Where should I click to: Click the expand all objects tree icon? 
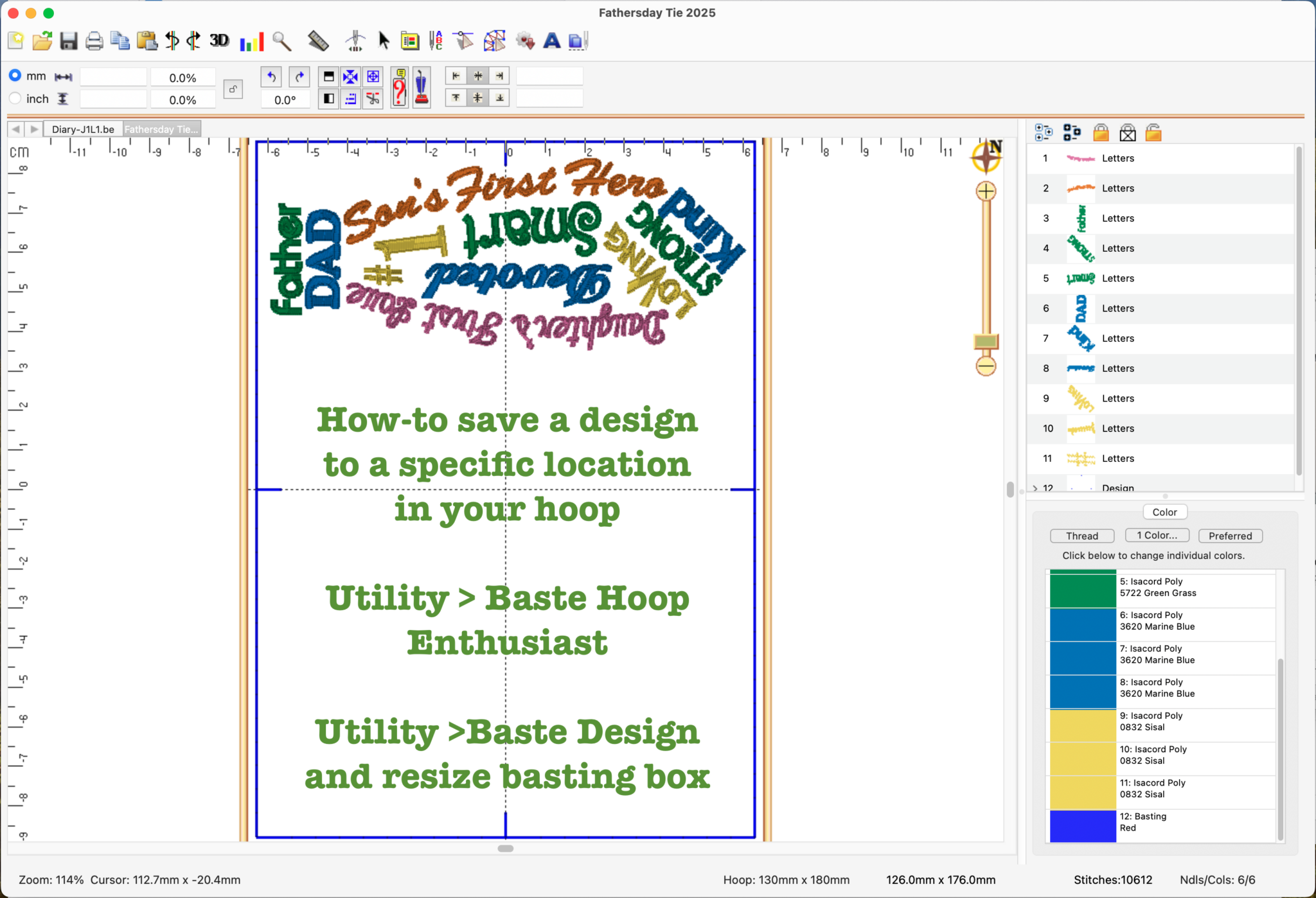tap(1044, 133)
